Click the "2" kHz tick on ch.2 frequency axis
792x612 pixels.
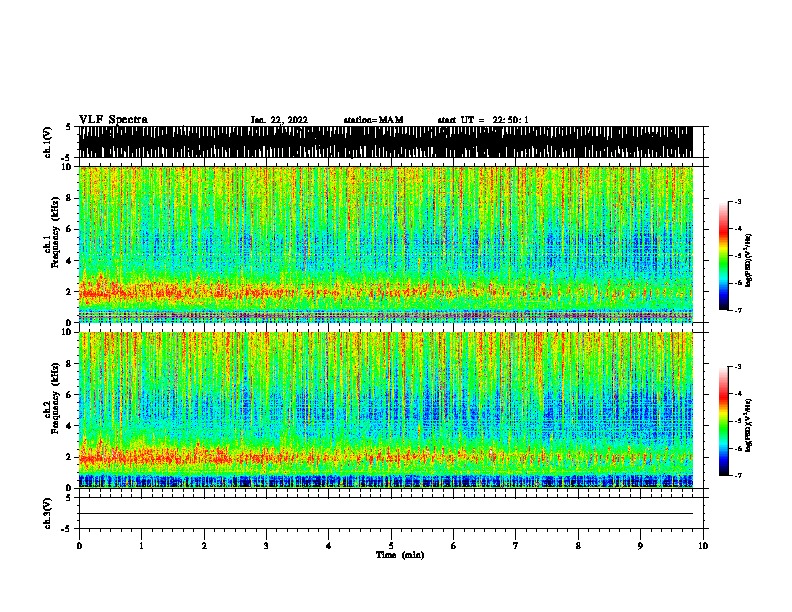(x=70, y=457)
